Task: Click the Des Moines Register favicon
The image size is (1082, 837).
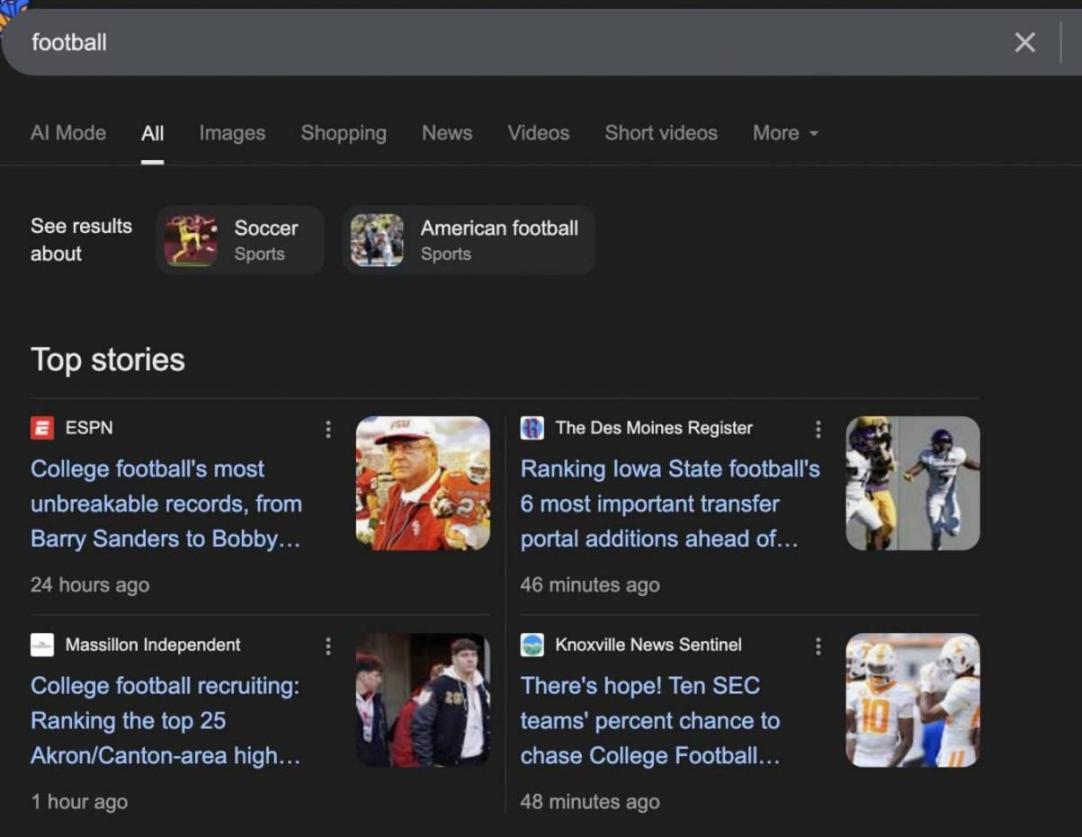Action: (x=532, y=428)
